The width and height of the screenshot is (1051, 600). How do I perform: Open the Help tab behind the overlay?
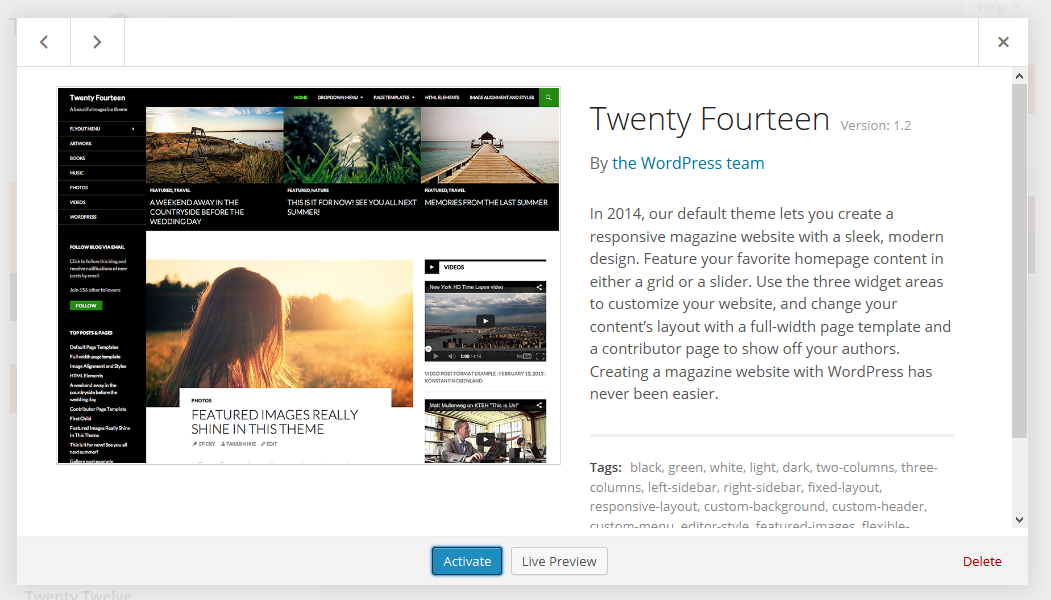(999, 7)
